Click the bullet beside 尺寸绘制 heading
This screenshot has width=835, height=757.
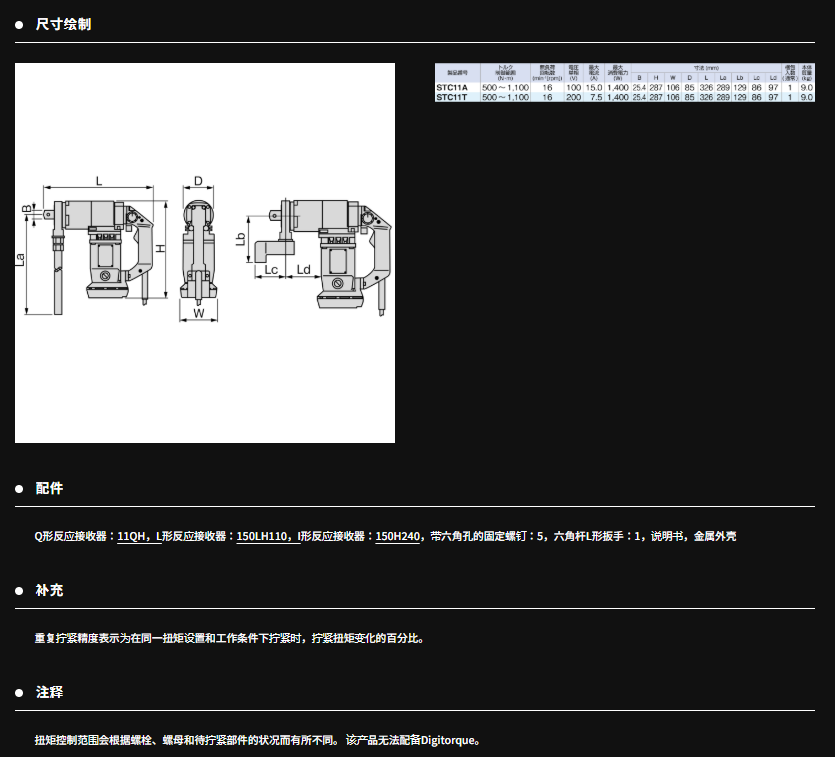(19, 24)
